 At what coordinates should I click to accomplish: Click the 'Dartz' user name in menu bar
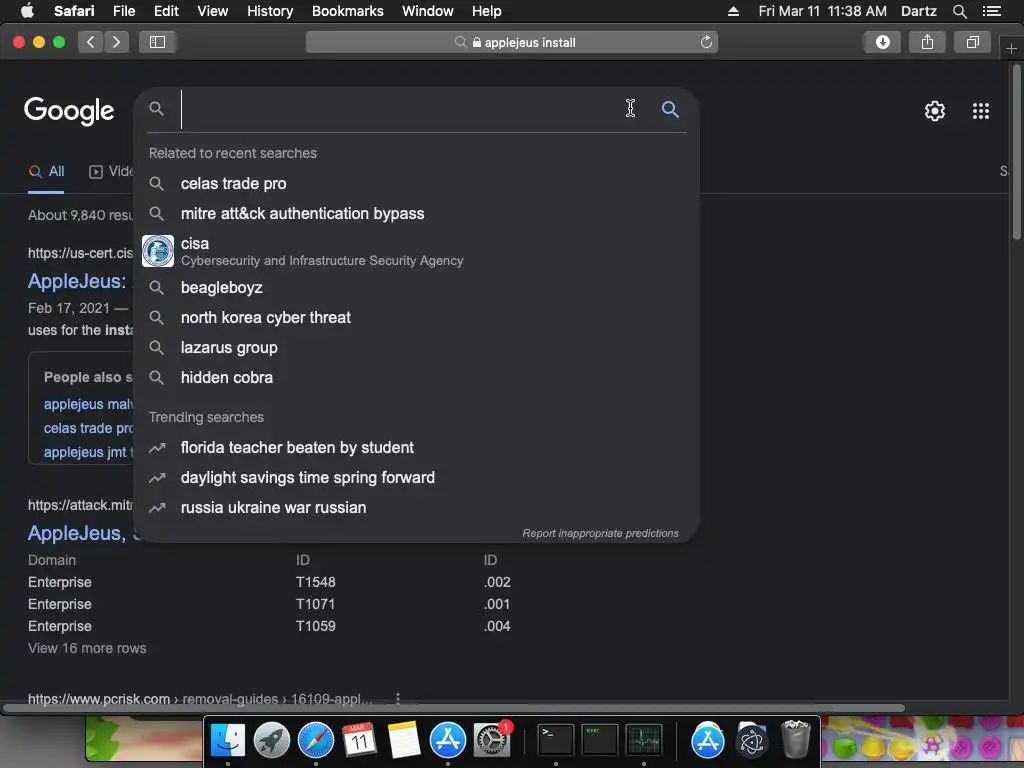click(918, 11)
